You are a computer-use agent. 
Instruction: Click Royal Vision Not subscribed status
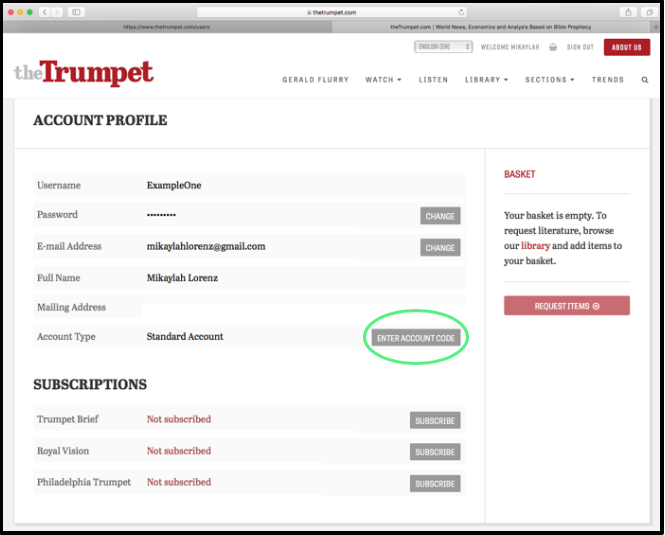[x=179, y=451]
